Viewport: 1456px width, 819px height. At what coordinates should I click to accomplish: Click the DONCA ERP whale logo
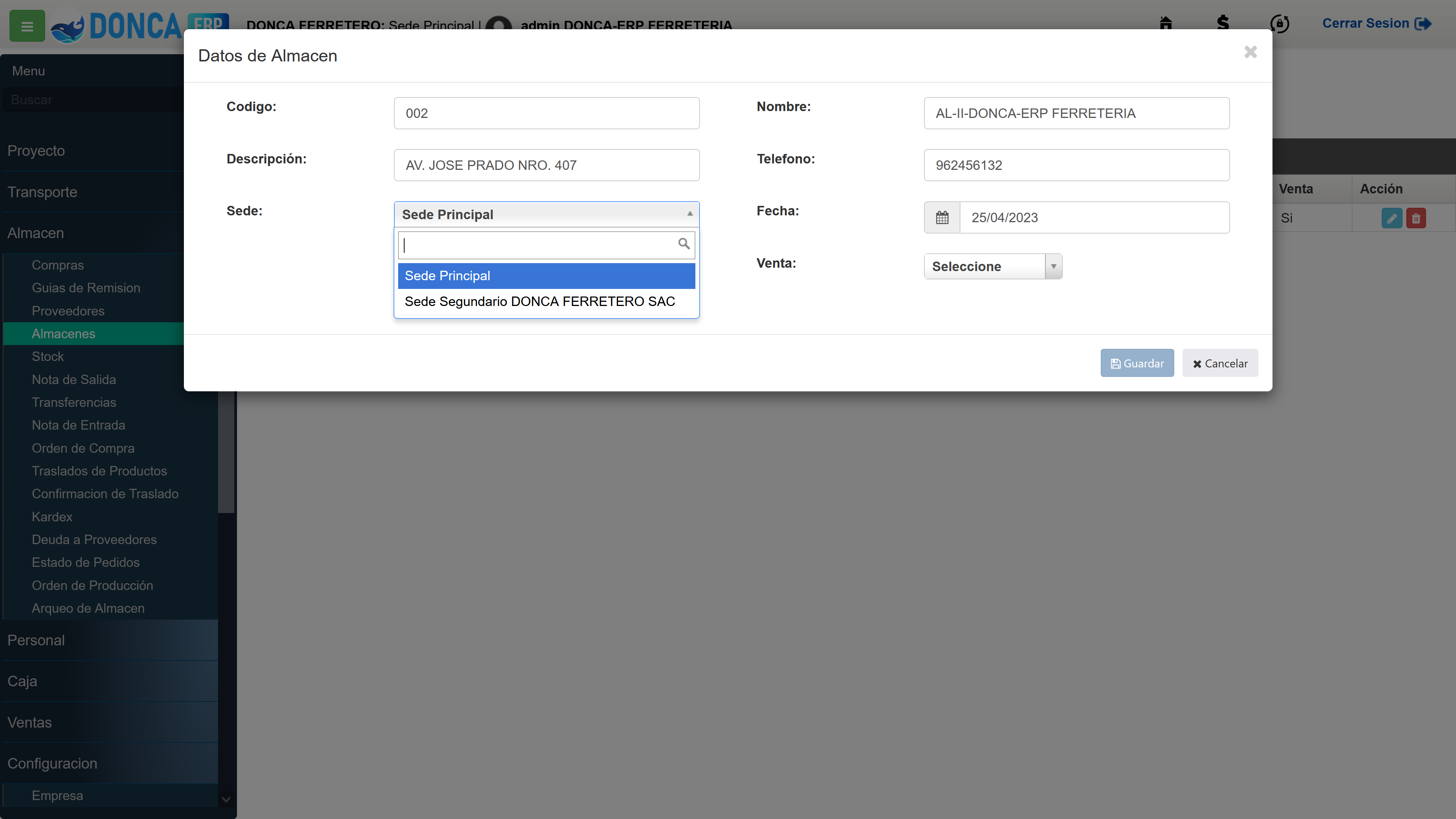tap(140, 26)
